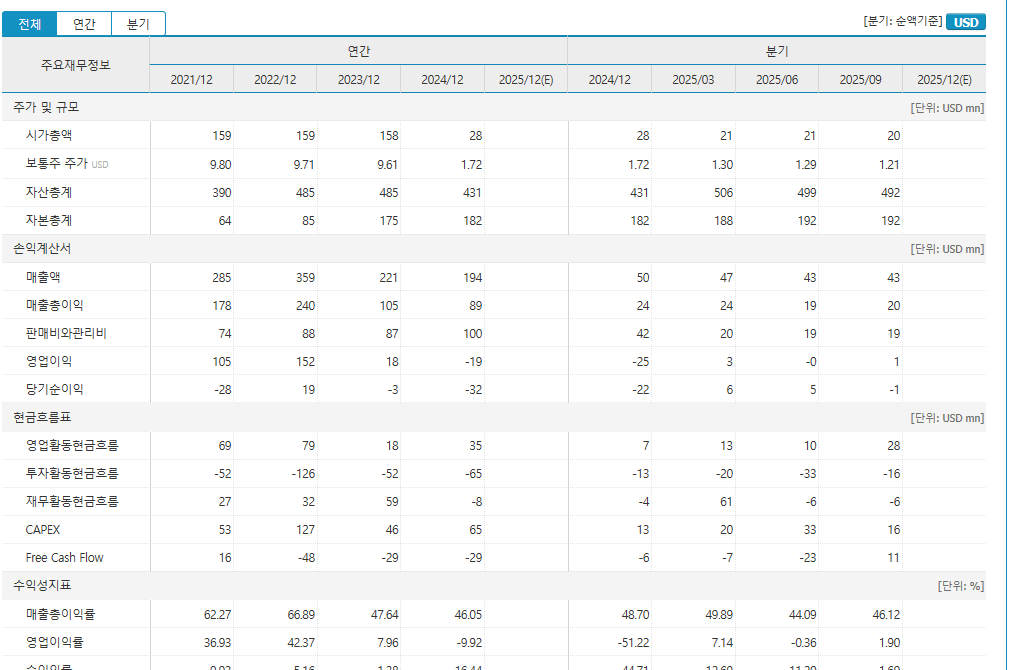Open the 분기 tab
Image resolution: width=1010 pixels, height=670 pixels.
point(138,24)
